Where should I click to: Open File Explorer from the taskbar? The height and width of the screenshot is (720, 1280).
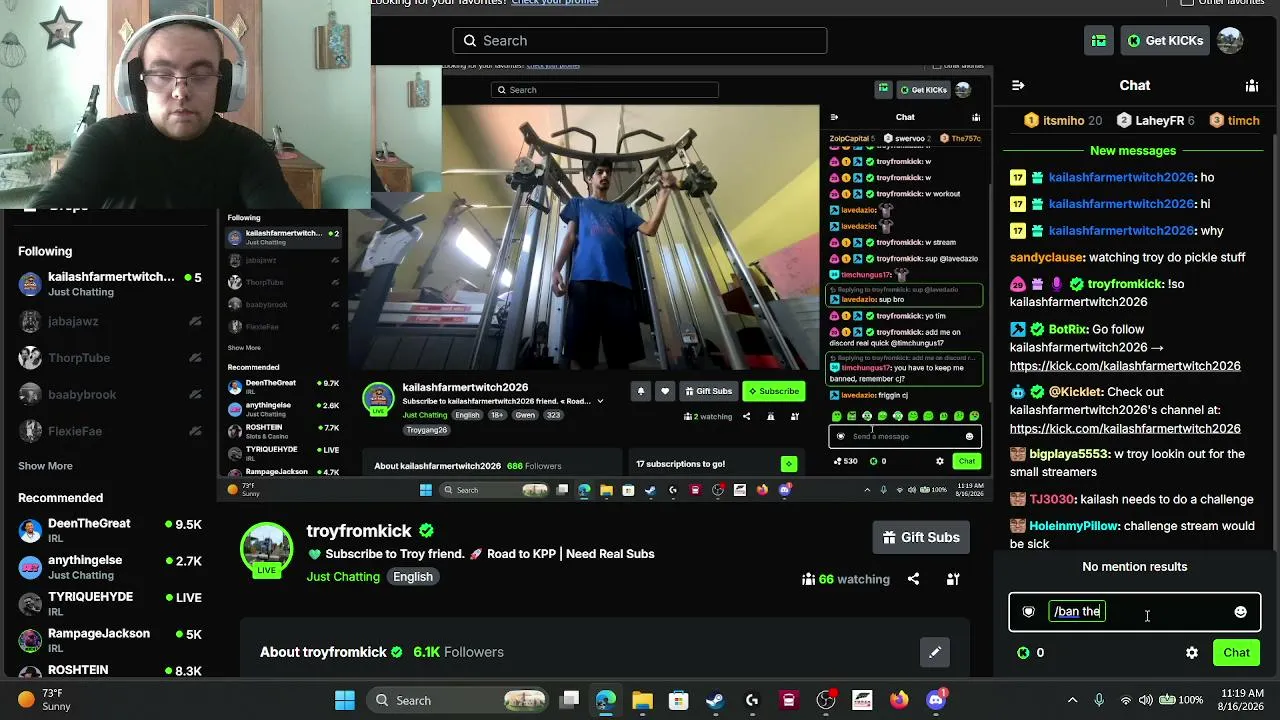642,700
